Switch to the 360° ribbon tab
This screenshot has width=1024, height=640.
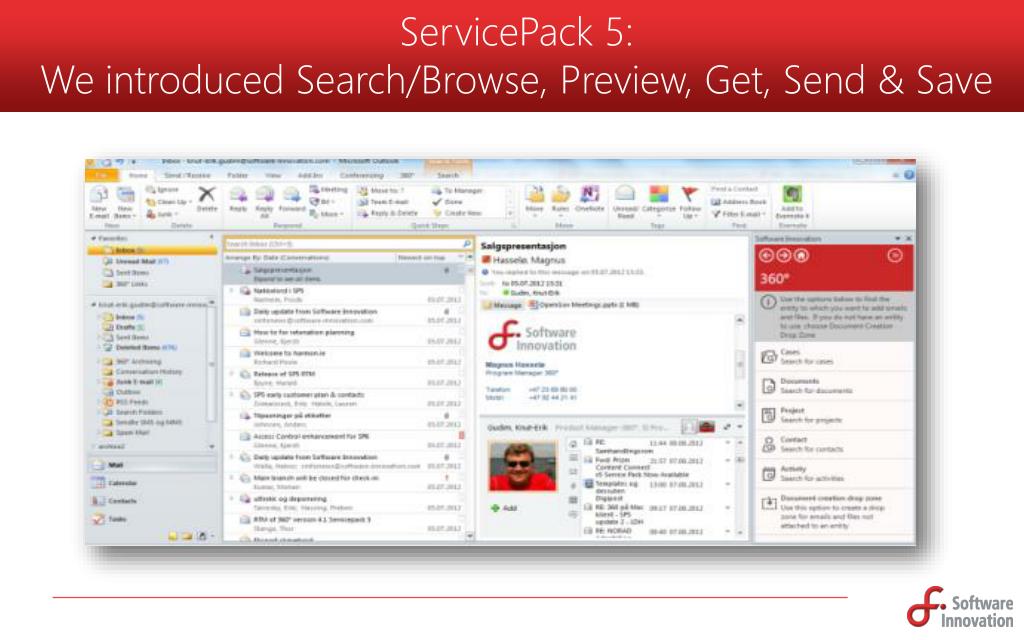[407, 175]
